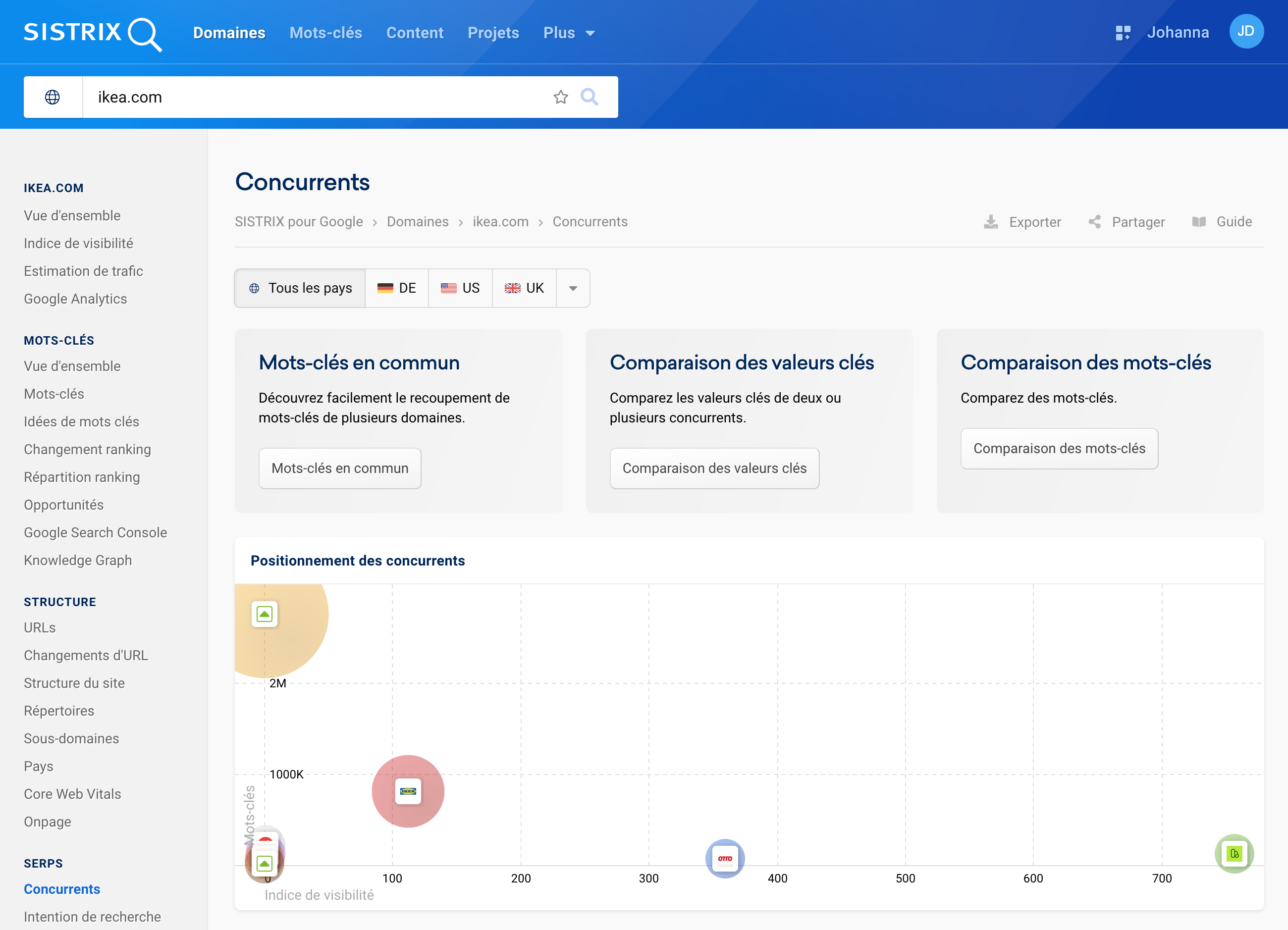Viewport: 1288px width, 930px height.
Task: Click the Exporter download icon
Action: click(x=990, y=222)
